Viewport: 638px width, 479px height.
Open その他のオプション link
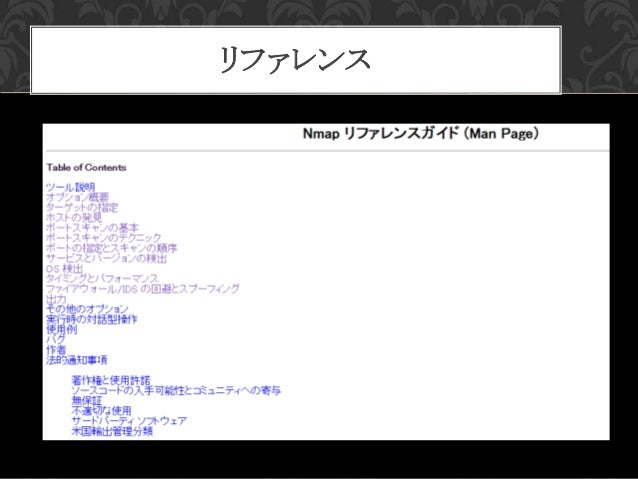pyautogui.click(x=87, y=309)
